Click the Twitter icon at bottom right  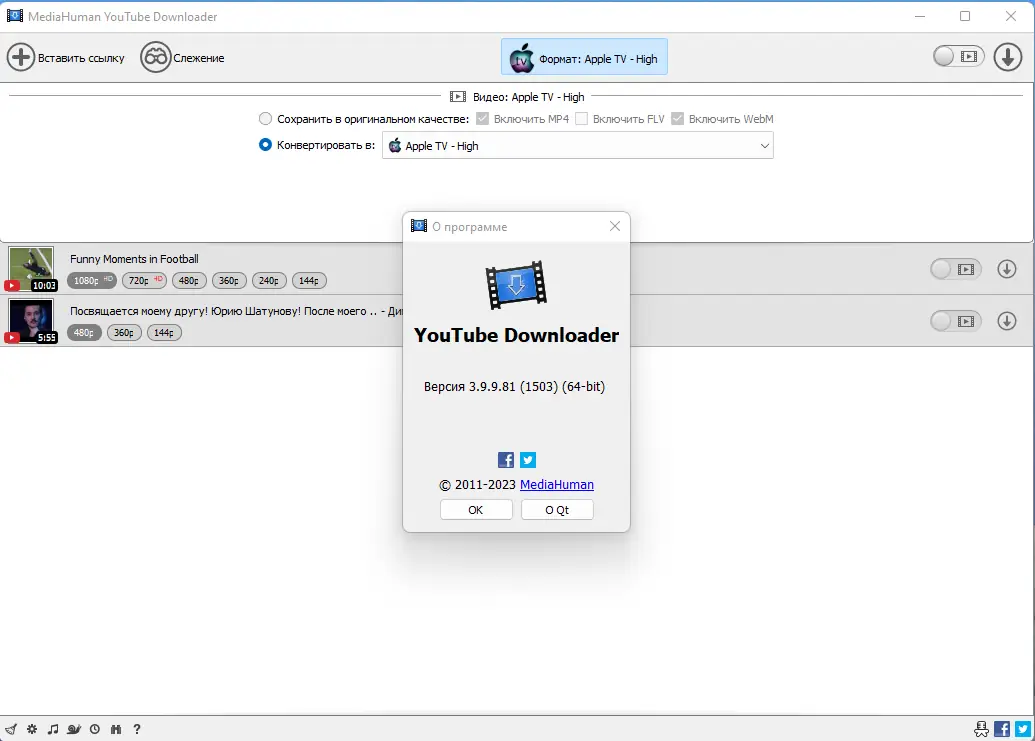(x=1022, y=729)
